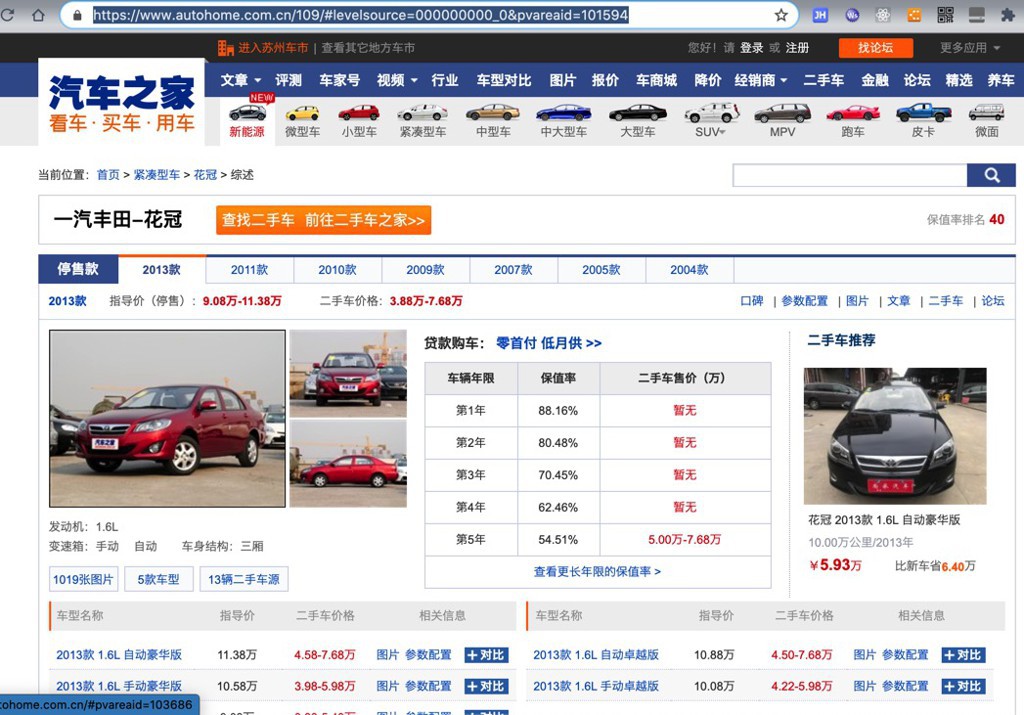Click the 汽车之家 site logo
The height and width of the screenshot is (715, 1024).
(x=122, y=103)
